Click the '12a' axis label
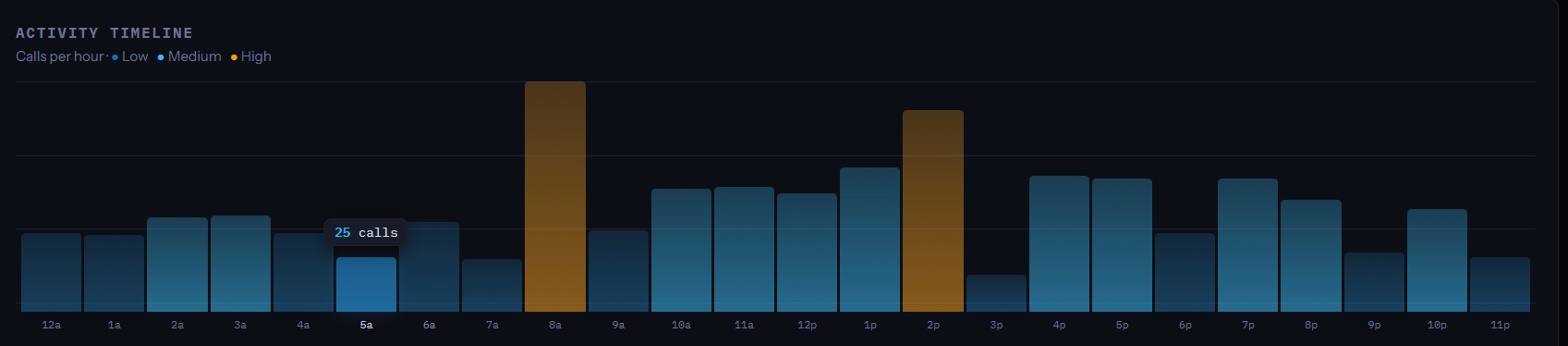Screen dimensions: 1568x346 (x=52, y=325)
